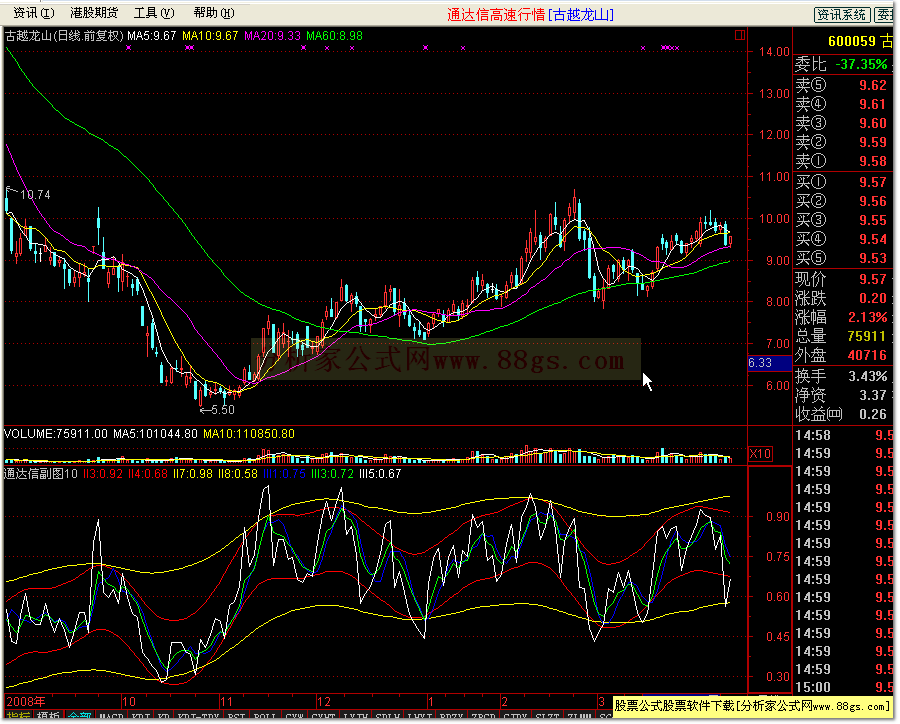Viewport: 900px width, 724px height.
Task: Click the 5.50 low price annotation
Action: point(223,409)
